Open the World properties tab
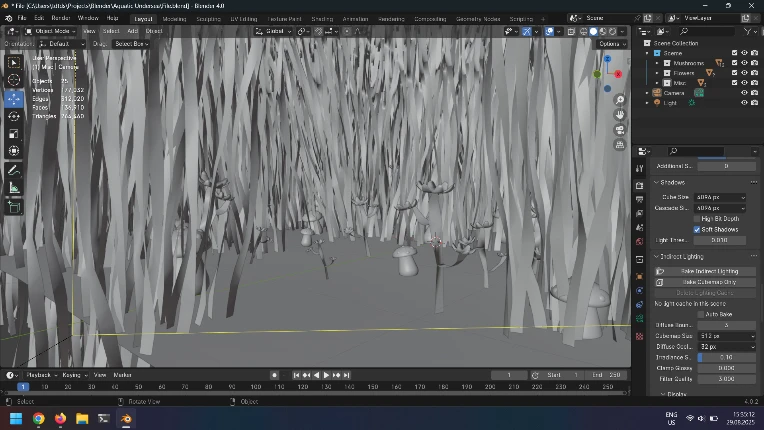 tap(640, 242)
